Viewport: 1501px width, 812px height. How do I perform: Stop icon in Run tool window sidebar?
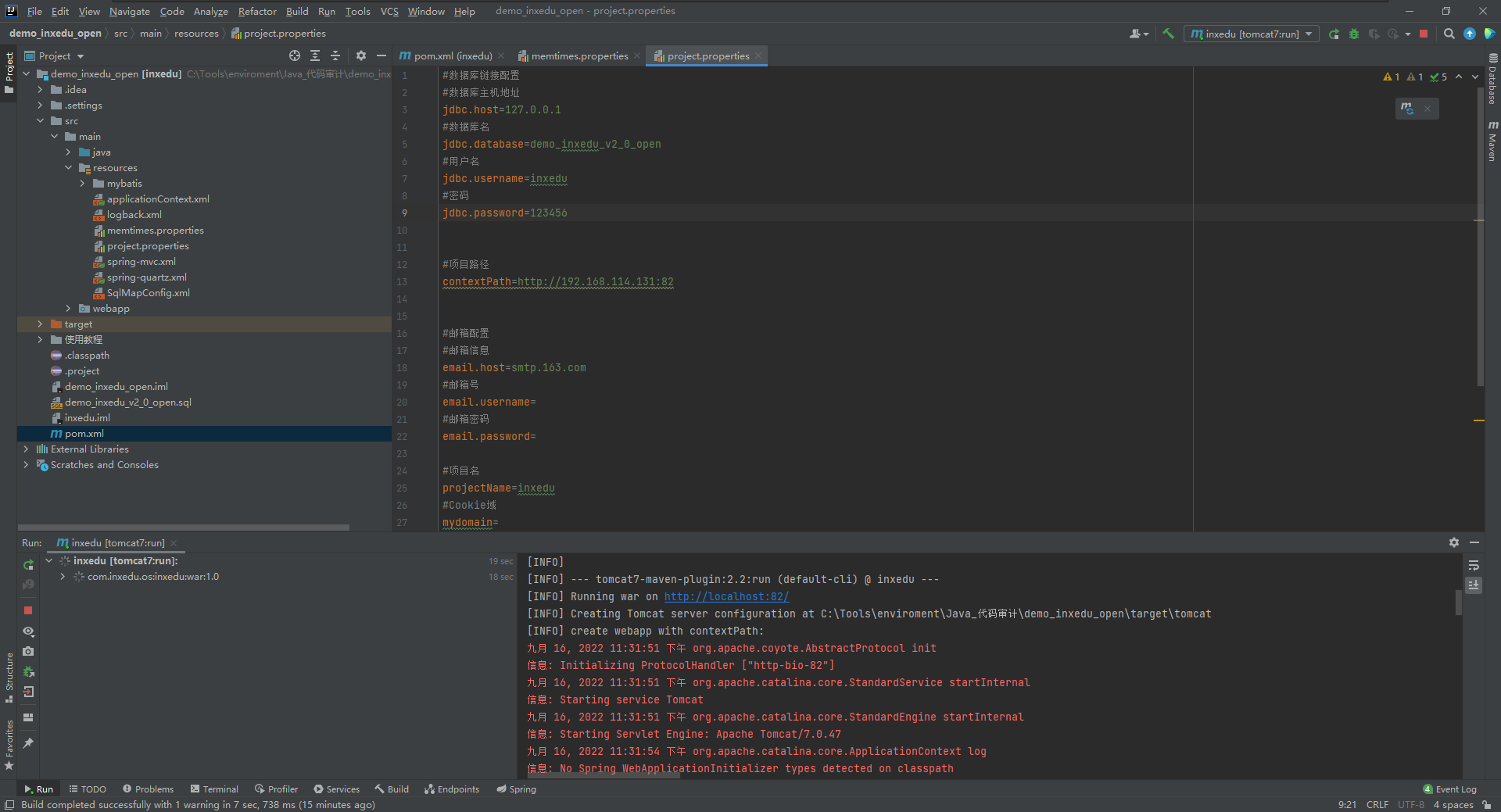pyautogui.click(x=28, y=610)
